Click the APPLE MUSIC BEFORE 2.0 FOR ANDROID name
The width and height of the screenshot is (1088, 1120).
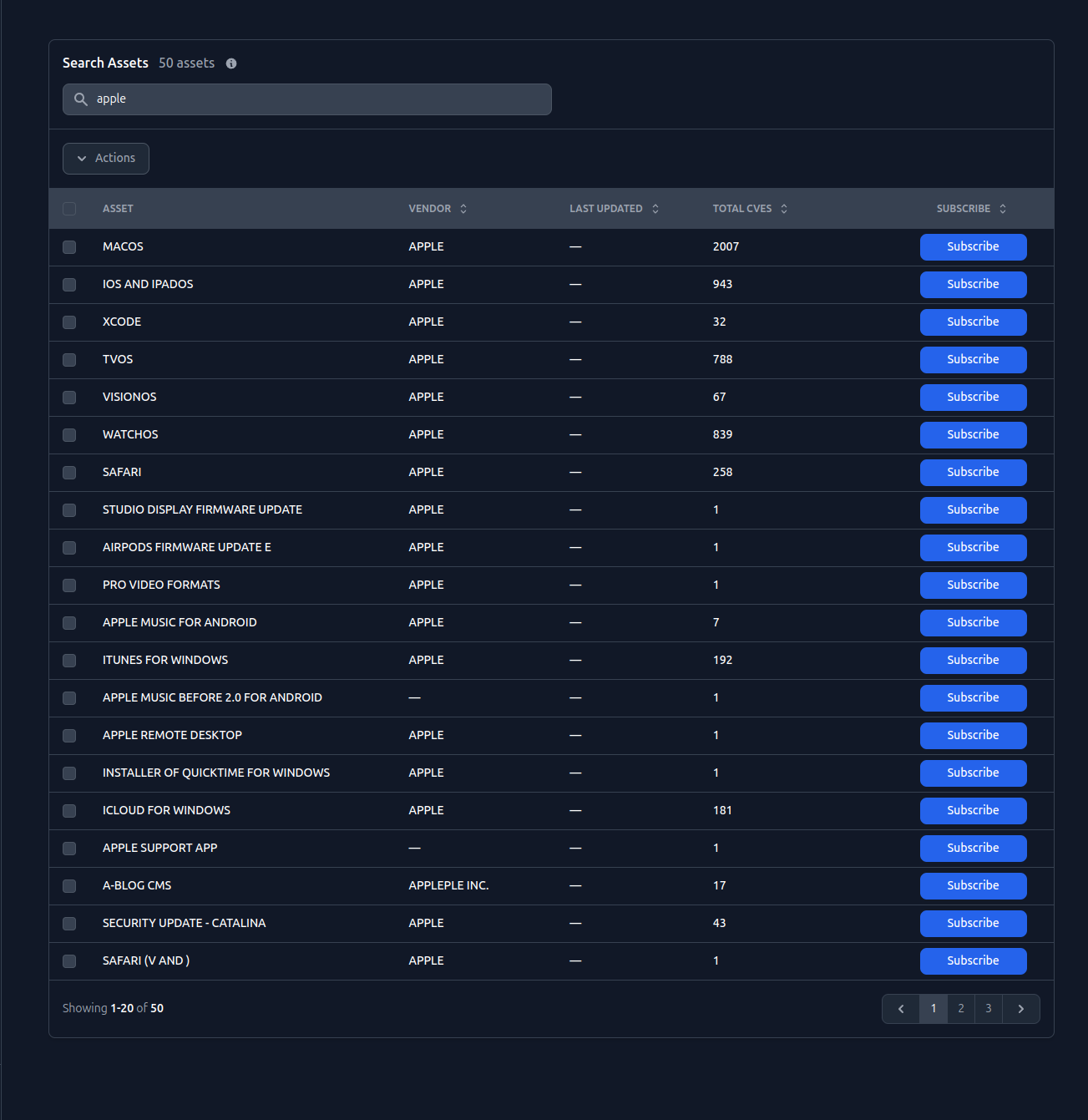(212, 698)
